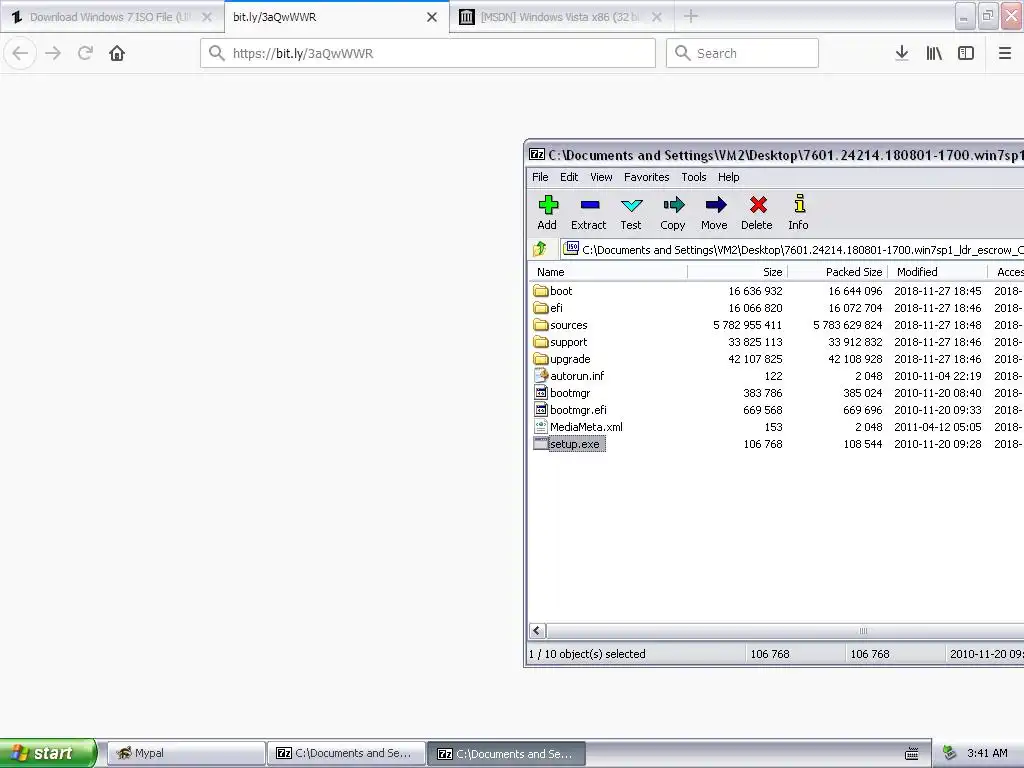Click the browser URL address field
The width and height of the screenshot is (1024, 768).
pyautogui.click(x=428, y=53)
